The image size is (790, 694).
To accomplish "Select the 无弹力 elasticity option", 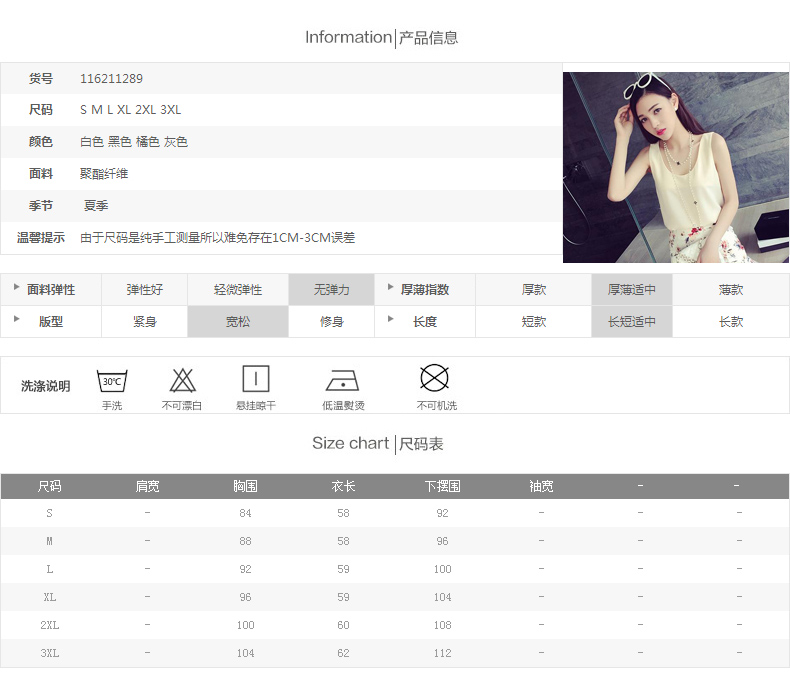I will point(331,290).
